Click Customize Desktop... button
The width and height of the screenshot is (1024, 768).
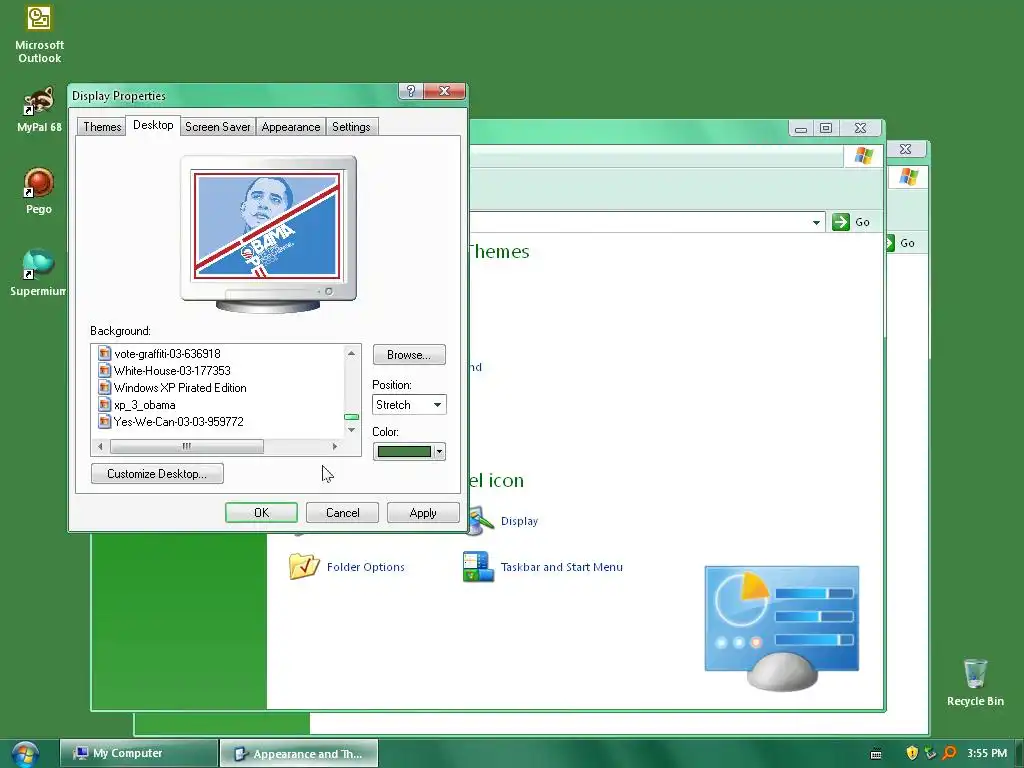pyautogui.click(x=157, y=473)
